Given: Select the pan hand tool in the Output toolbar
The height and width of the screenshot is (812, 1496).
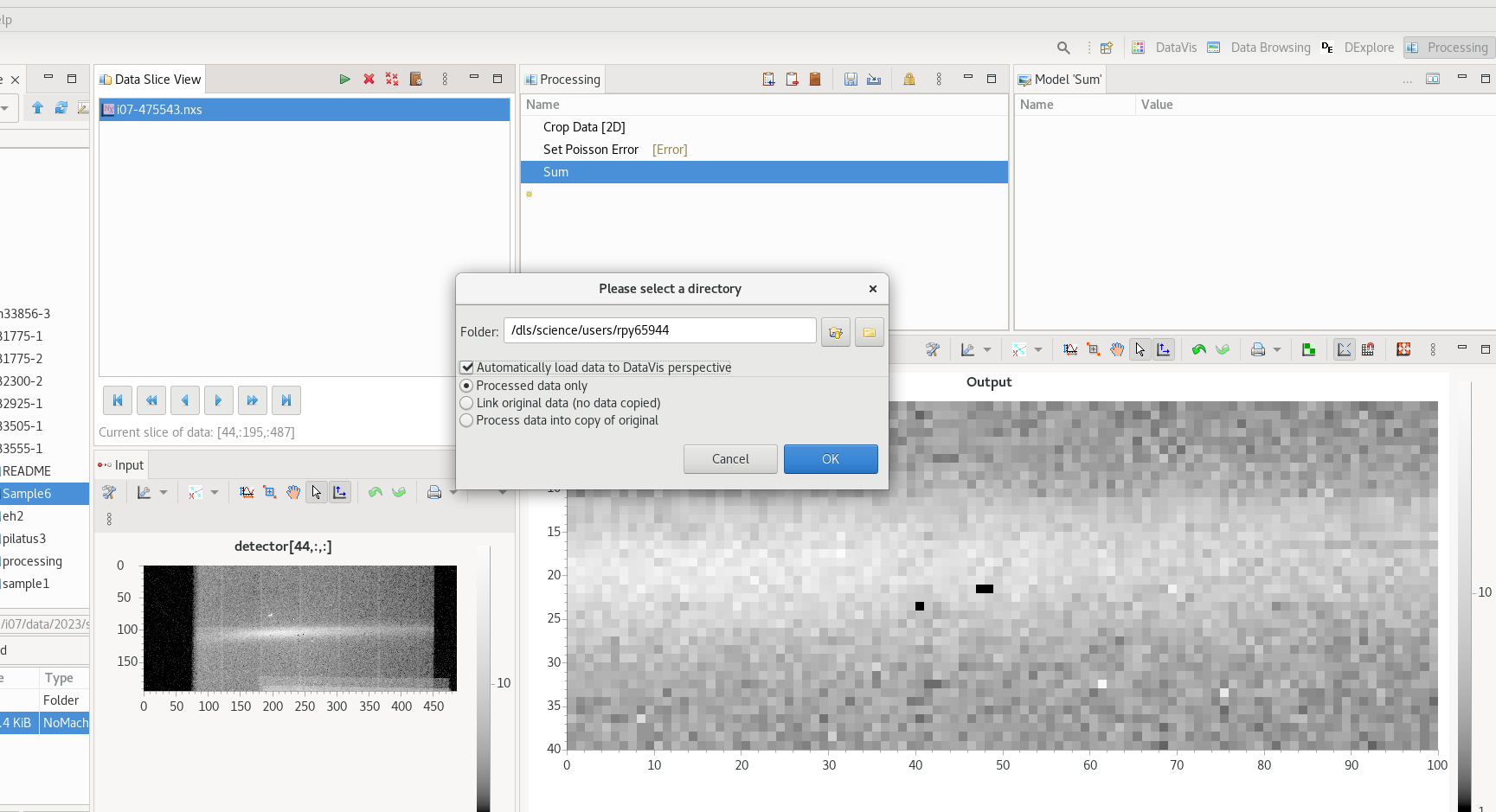Looking at the screenshot, I should [1117, 349].
